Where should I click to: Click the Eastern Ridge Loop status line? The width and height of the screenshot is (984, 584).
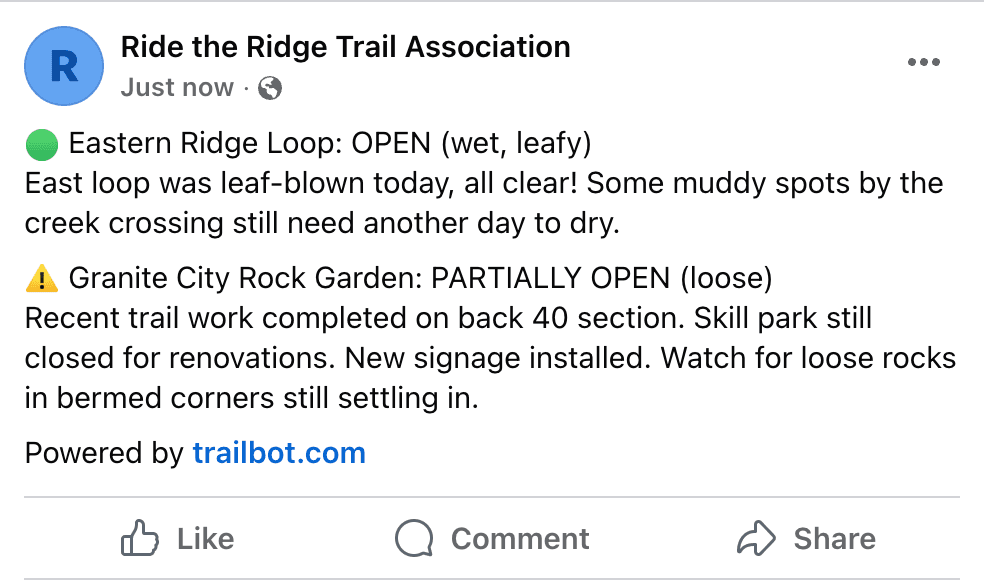coord(330,146)
